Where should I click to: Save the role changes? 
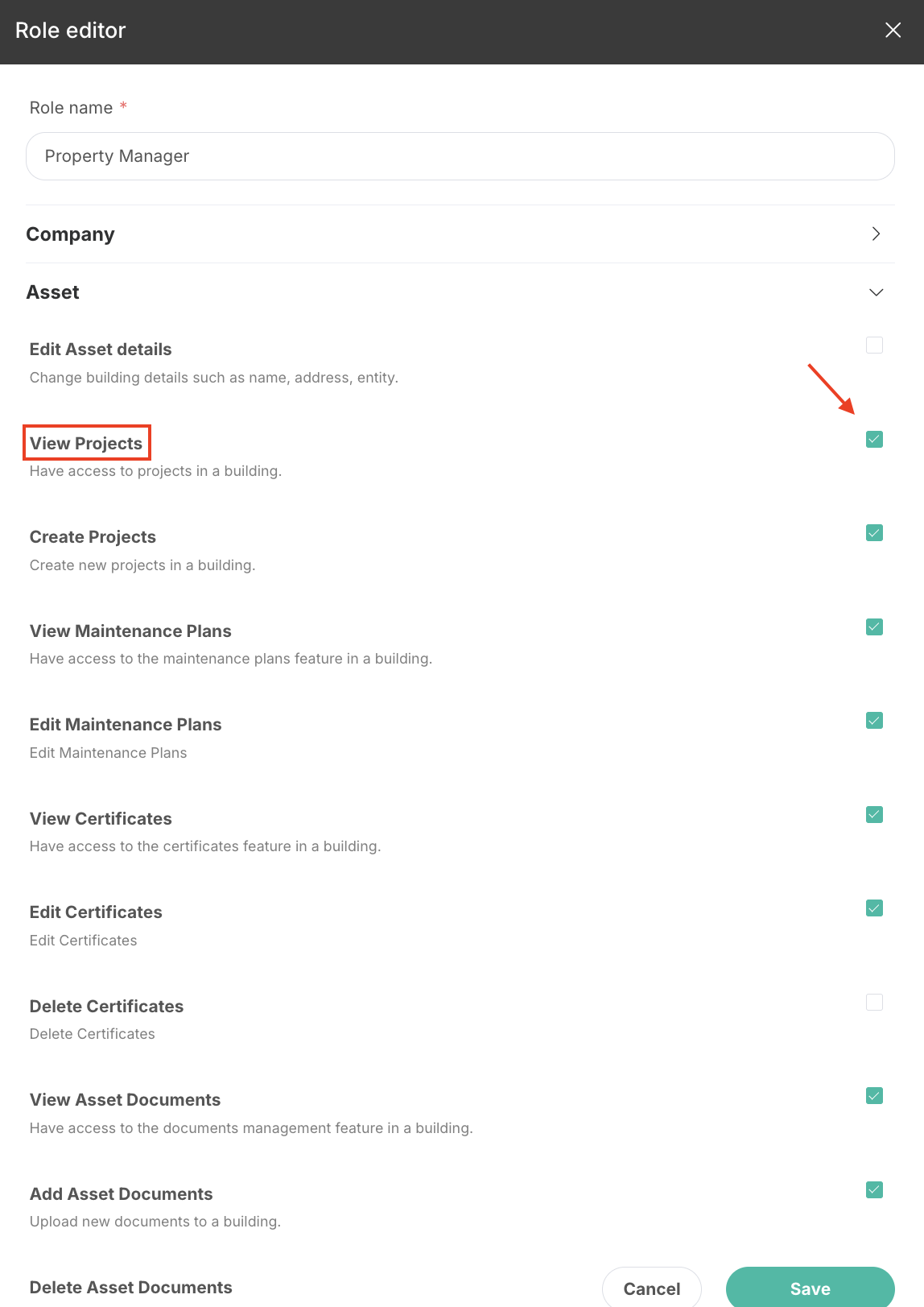pyautogui.click(x=810, y=1288)
